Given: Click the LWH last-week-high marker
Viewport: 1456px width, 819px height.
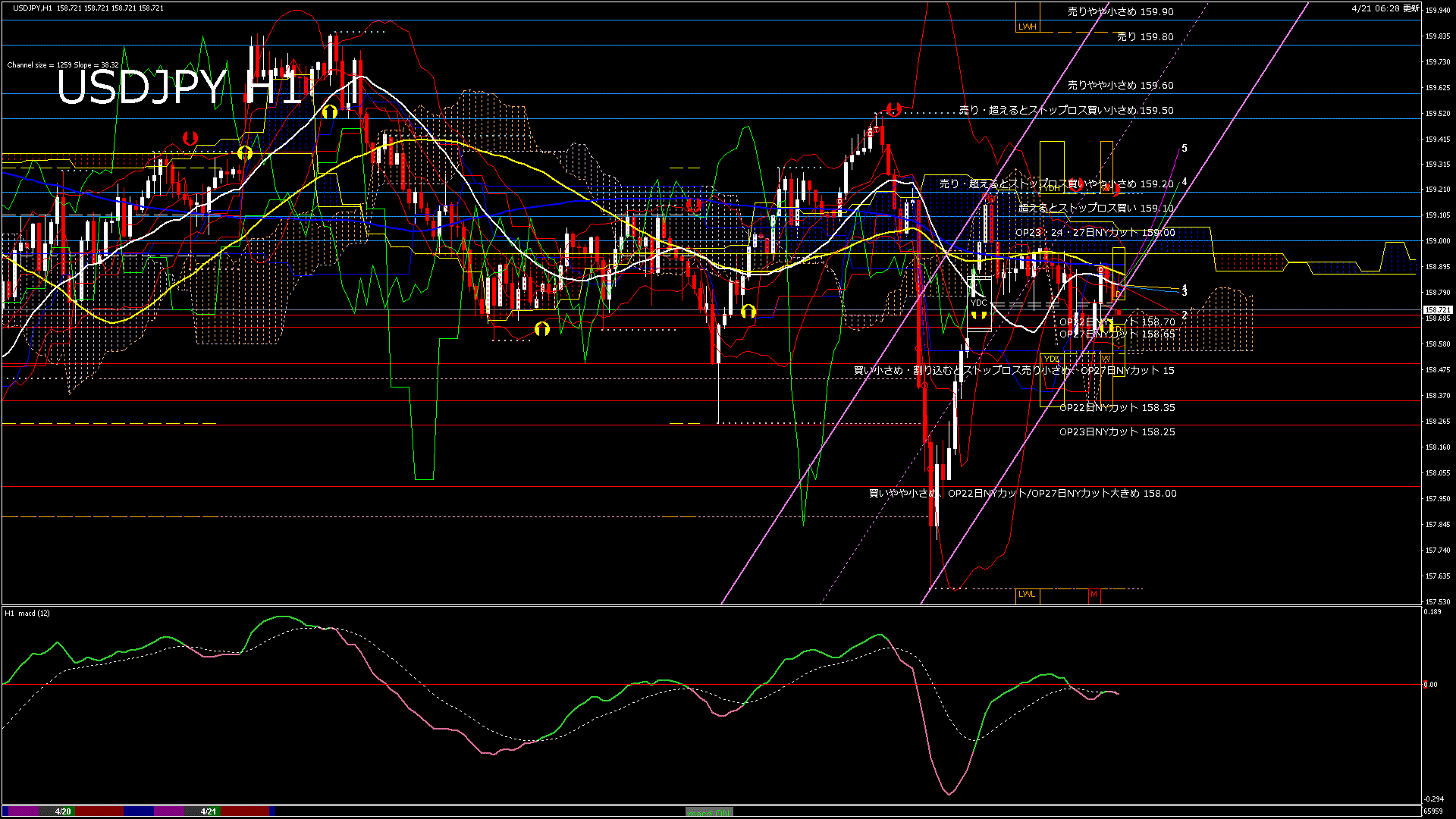Looking at the screenshot, I should coord(1027,27).
